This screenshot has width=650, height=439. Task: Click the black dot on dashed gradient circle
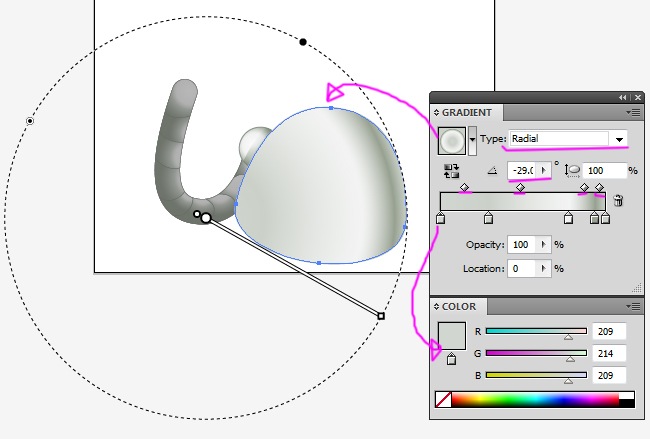pyautogui.click(x=303, y=42)
